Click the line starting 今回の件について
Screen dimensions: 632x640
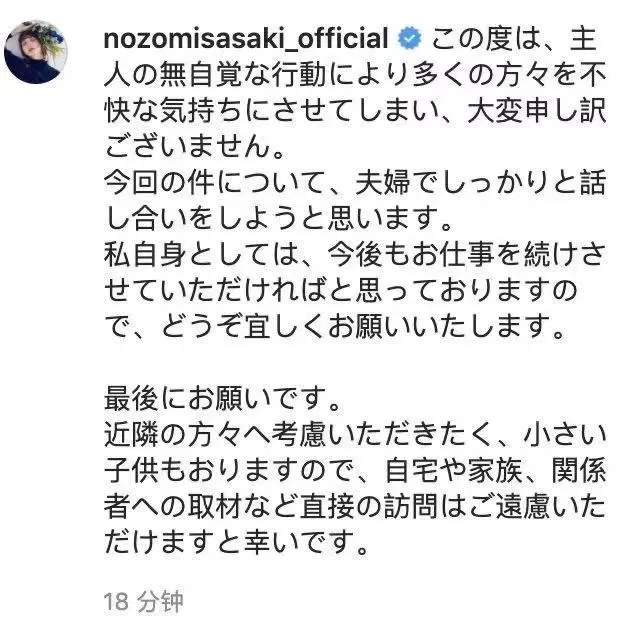click(x=355, y=182)
